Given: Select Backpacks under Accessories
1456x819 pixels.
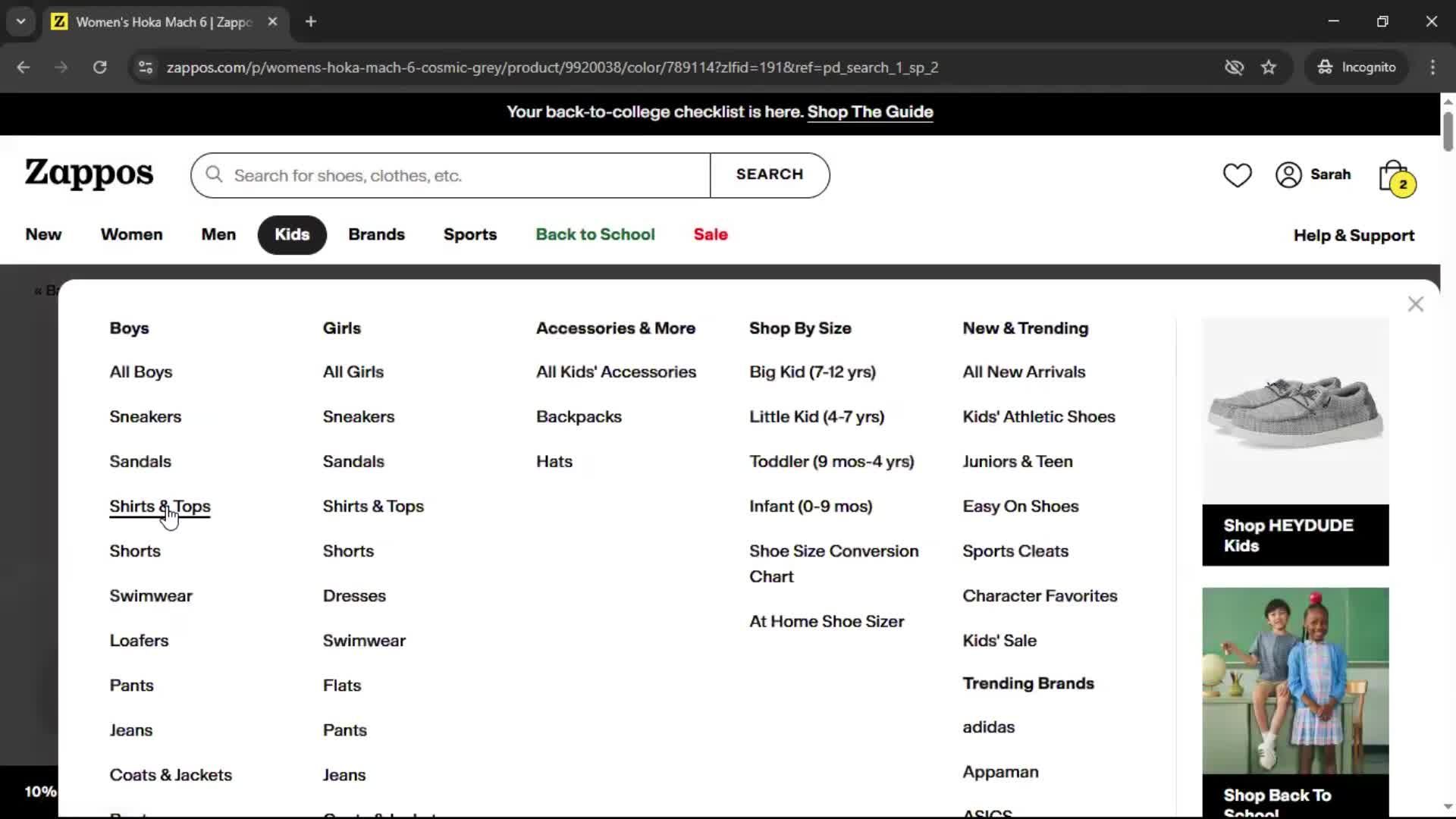Looking at the screenshot, I should (x=579, y=417).
